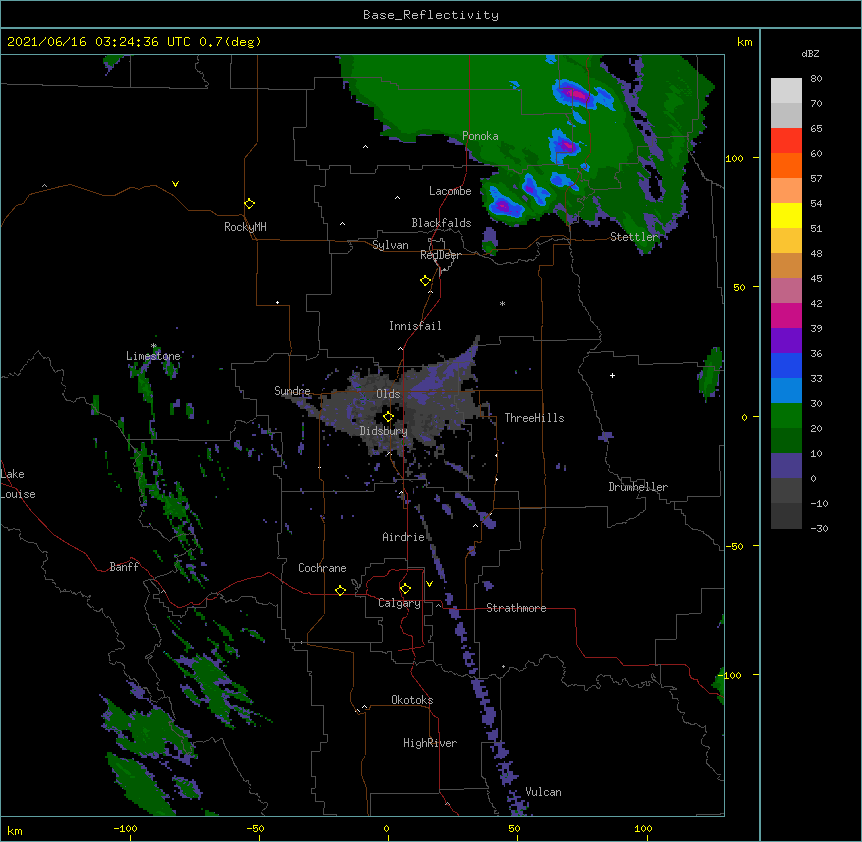This screenshot has height=842, width=862.
Task: Click the Sylvan label on map
Action: (x=390, y=245)
